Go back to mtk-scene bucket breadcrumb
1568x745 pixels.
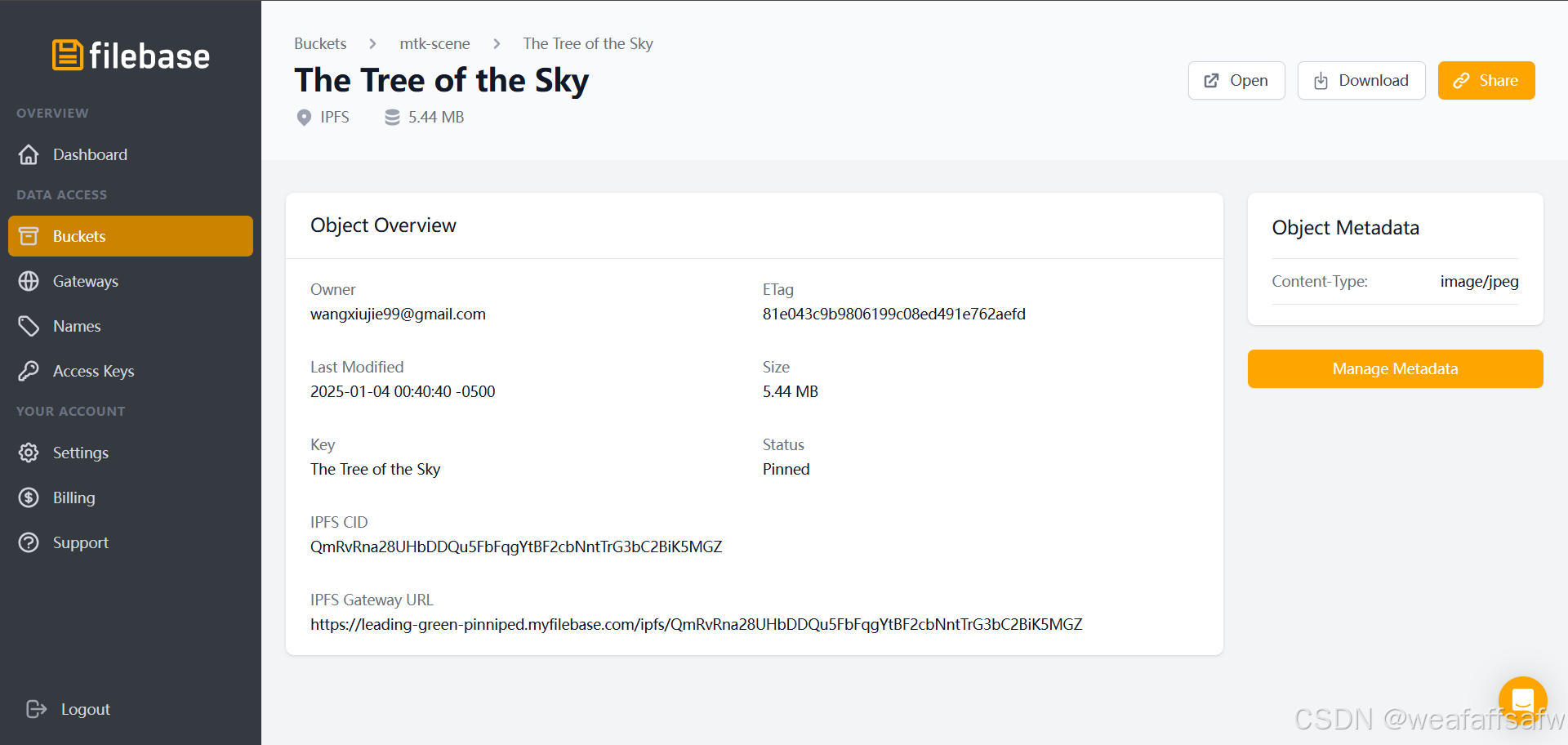(x=434, y=43)
